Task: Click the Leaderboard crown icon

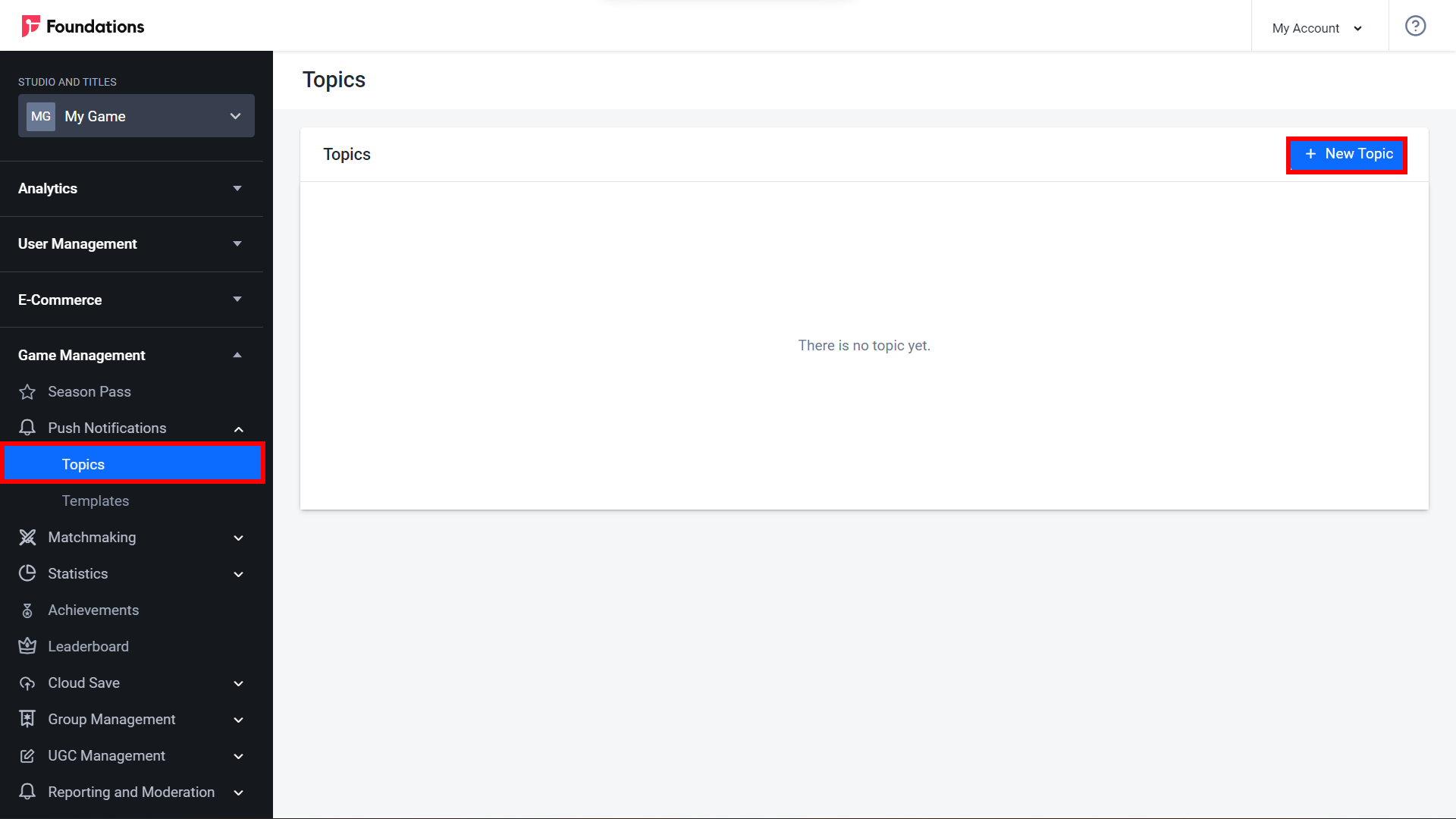Action: tap(28, 646)
